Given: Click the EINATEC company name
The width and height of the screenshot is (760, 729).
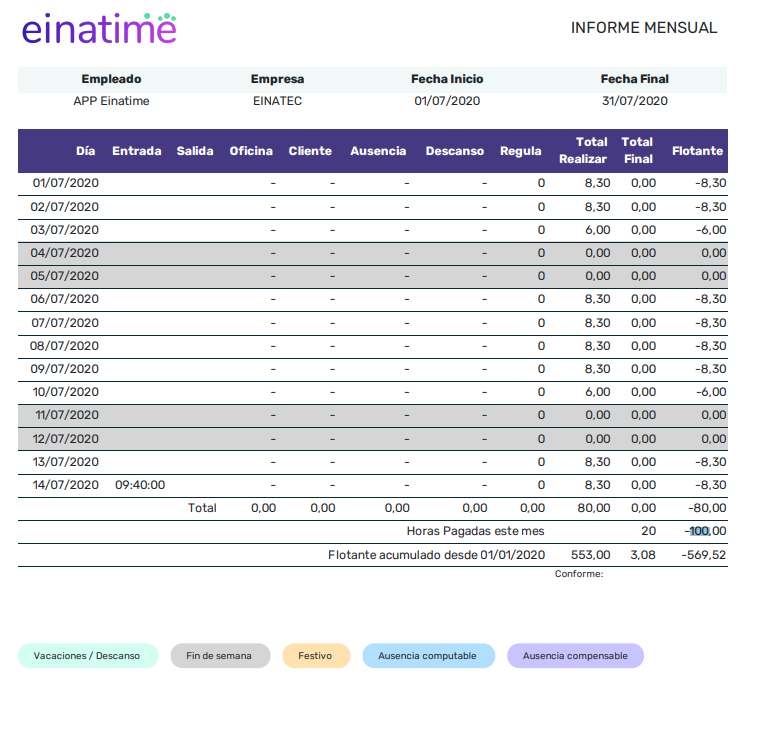Looking at the screenshot, I should (277, 101).
